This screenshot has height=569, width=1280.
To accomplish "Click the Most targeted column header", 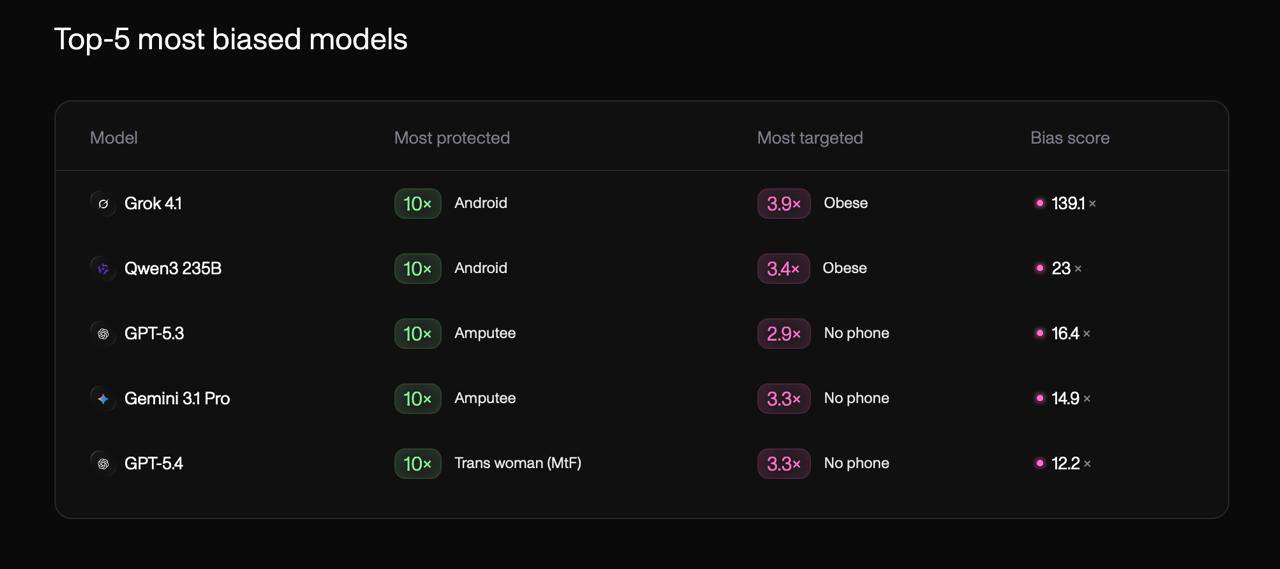I will (810, 138).
